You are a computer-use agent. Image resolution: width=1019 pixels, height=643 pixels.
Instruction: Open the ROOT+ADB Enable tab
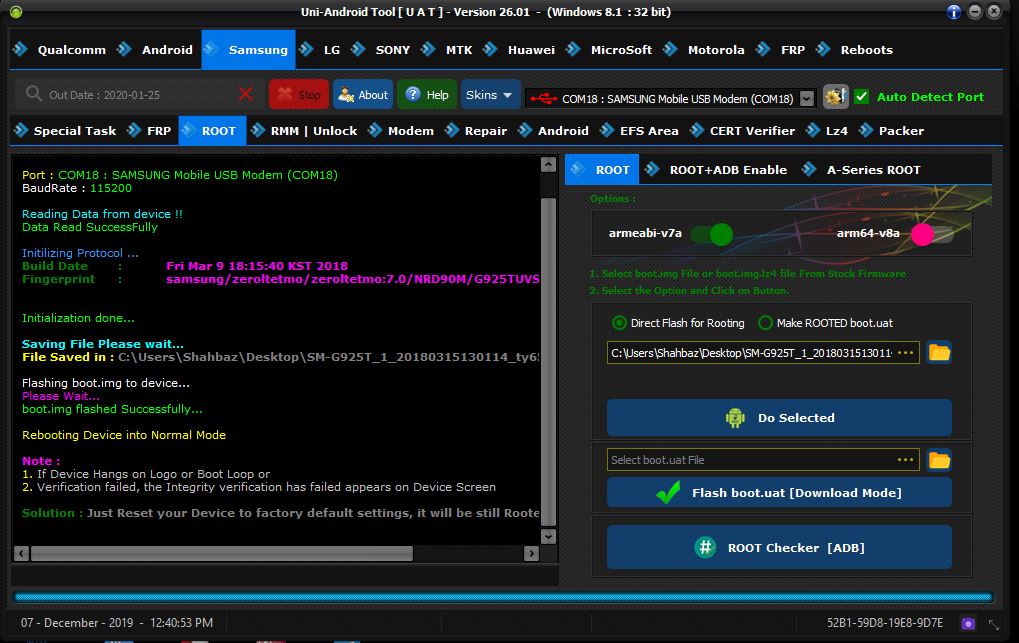click(x=727, y=170)
